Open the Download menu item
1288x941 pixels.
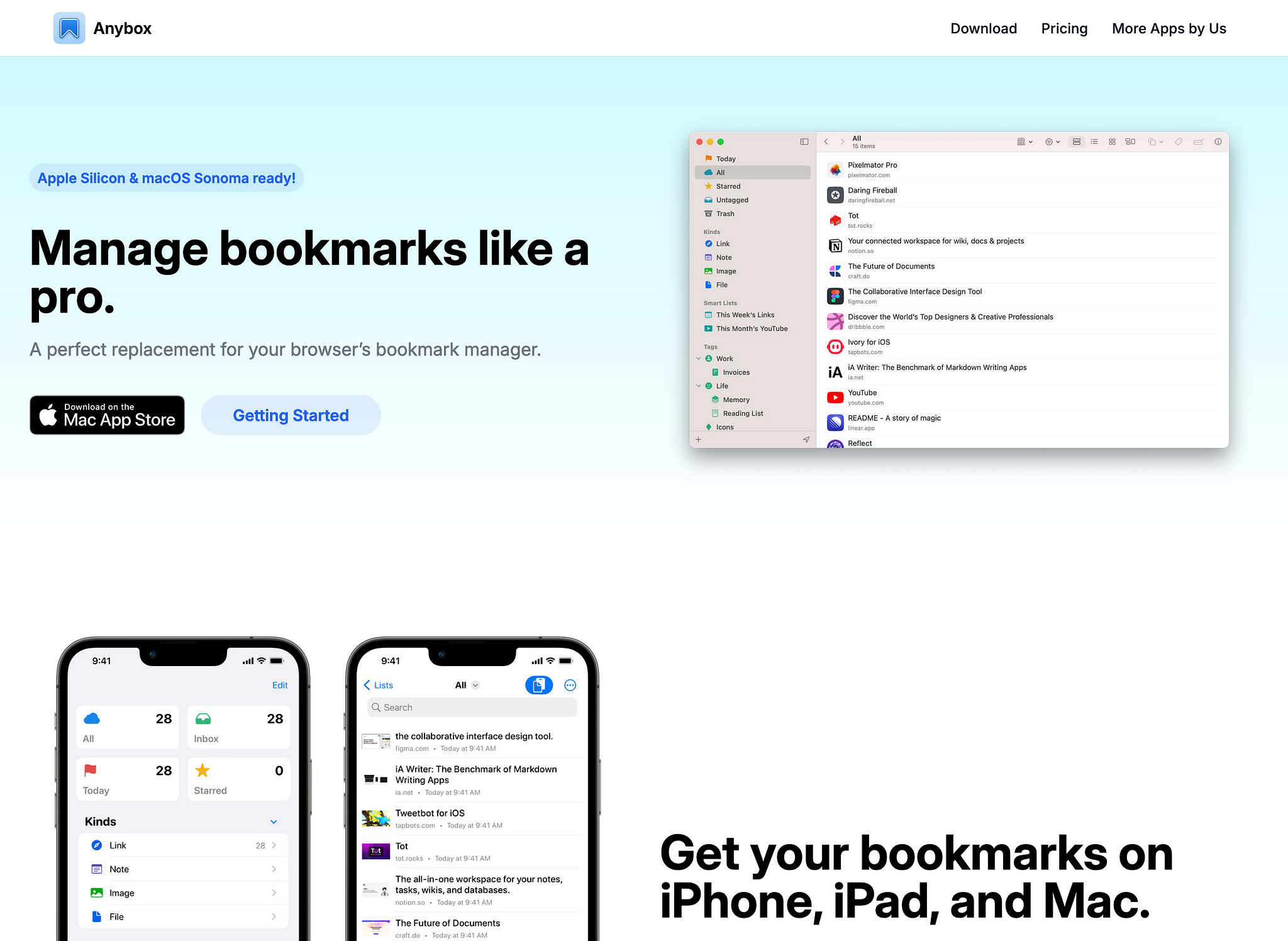(984, 28)
